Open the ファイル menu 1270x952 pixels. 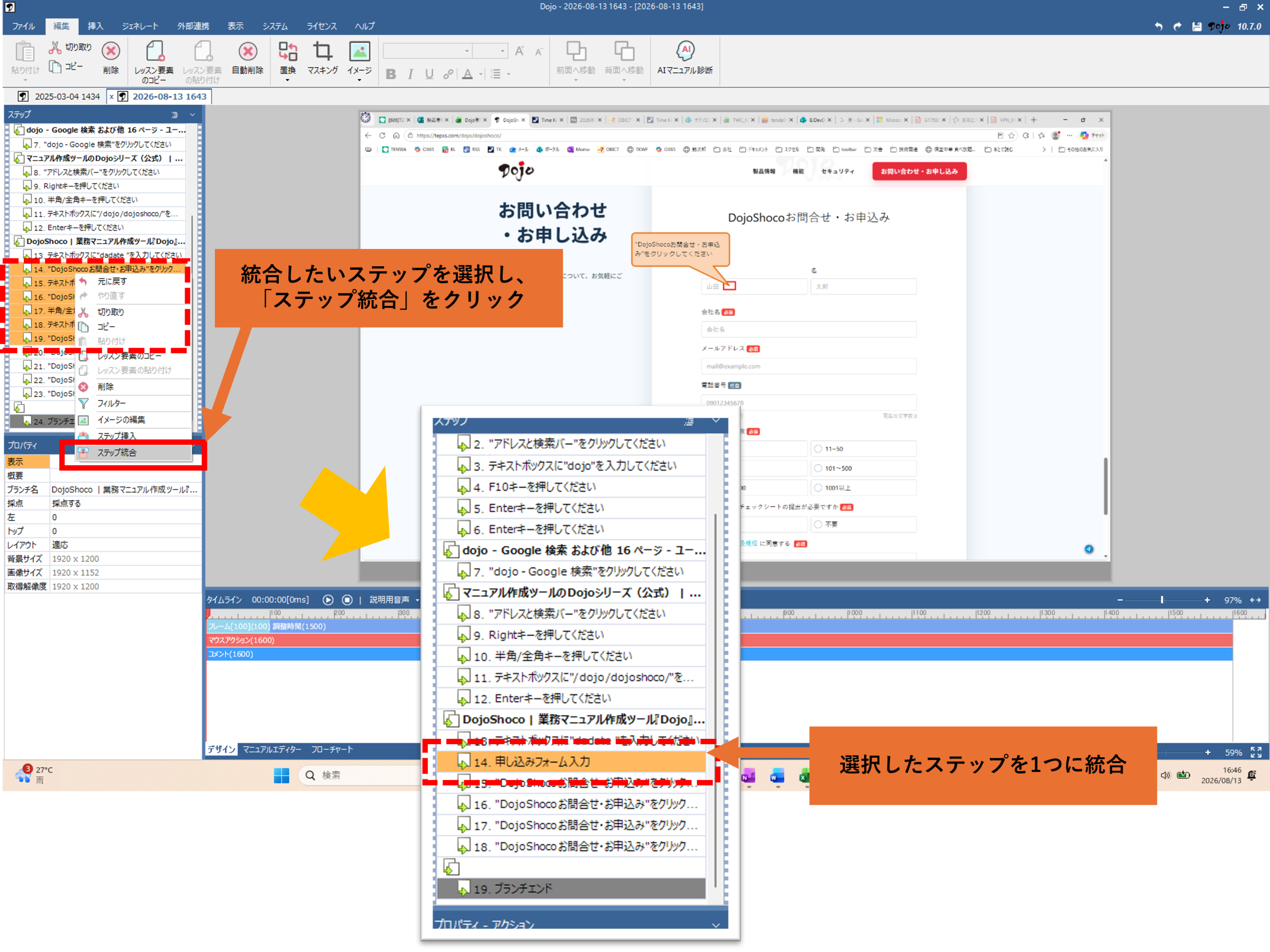(23, 26)
